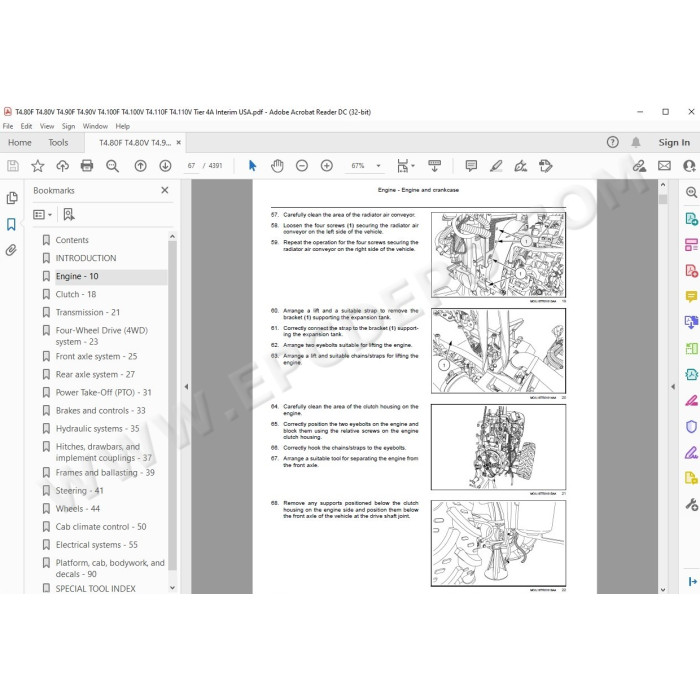Open the View menu

click(47, 126)
